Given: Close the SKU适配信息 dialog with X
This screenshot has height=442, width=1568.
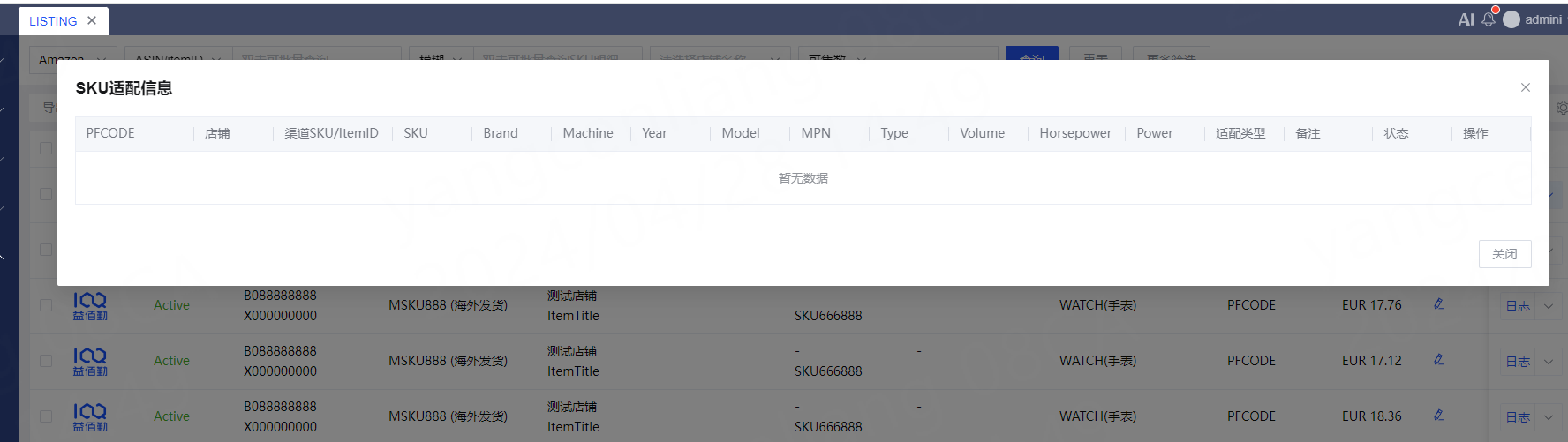Looking at the screenshot, I should tap(1525, 87).
